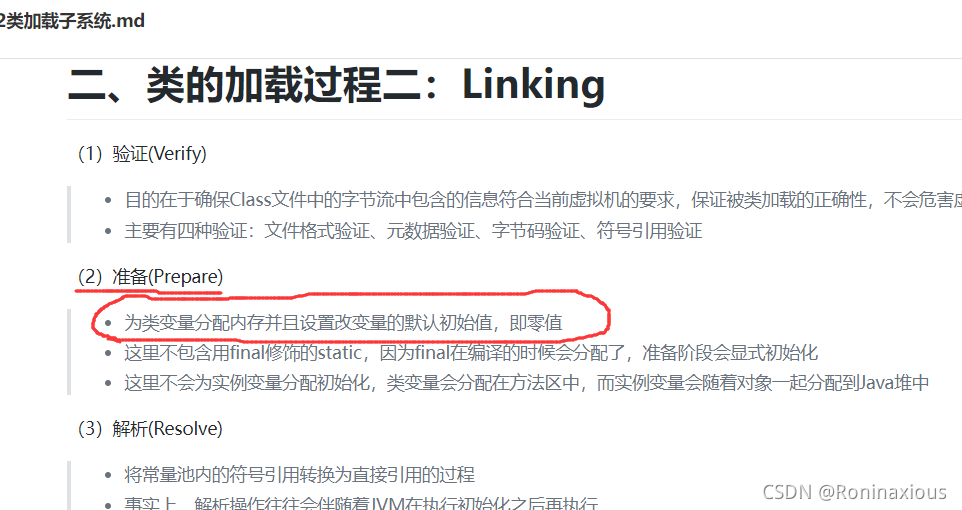Click the words 即零值
This screenshot has height=510, width=962.
tap(536, 323)
